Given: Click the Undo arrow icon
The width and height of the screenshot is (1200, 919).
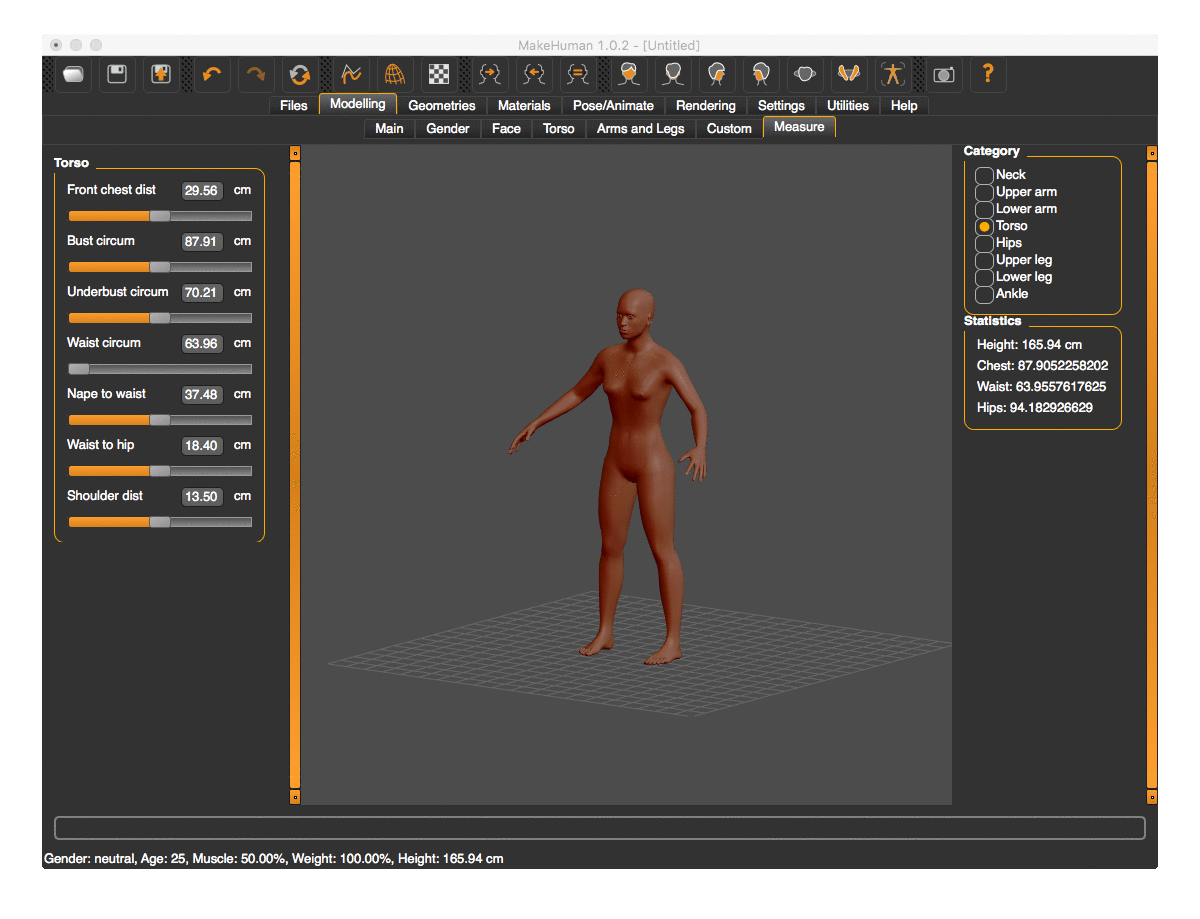Looking at the screenshot, I should pos(211,74).
